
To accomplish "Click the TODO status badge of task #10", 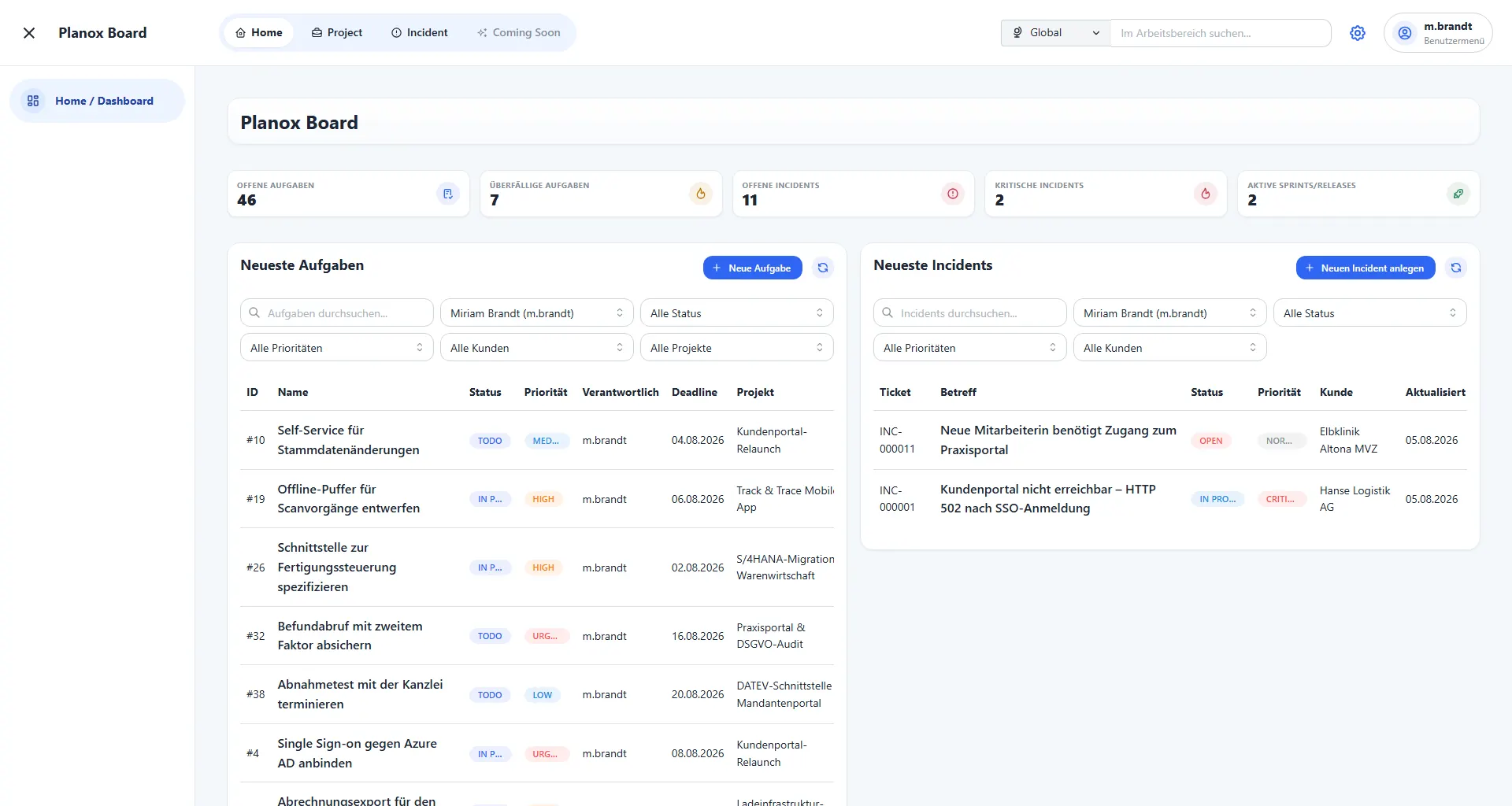I will pos(490,441).
